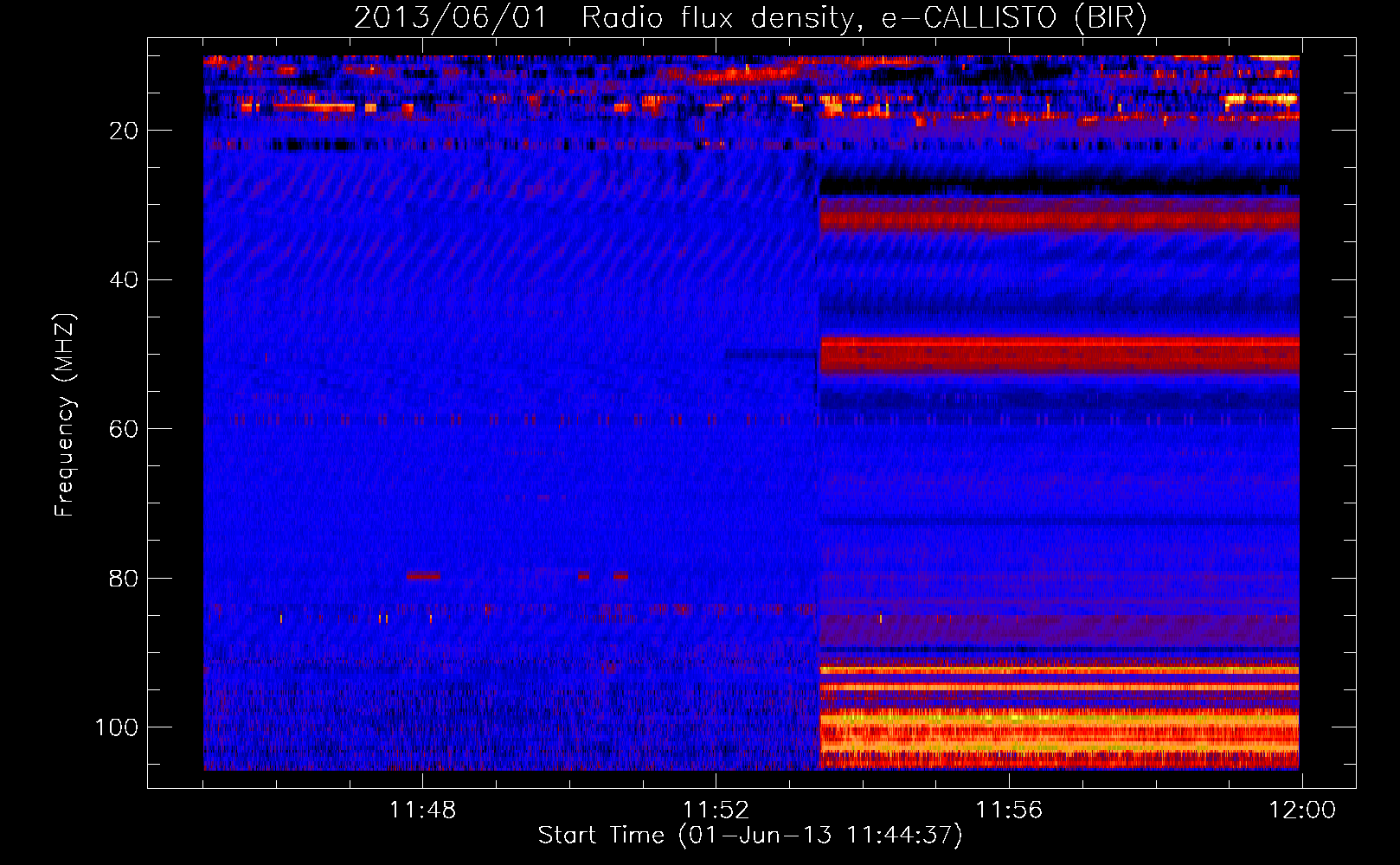The width and height of the screenshot is (1400, 865).
Task: Click the 'Start Time (01-Jun-13 11:44:37)' x-axis label
Action: (750, 836)
